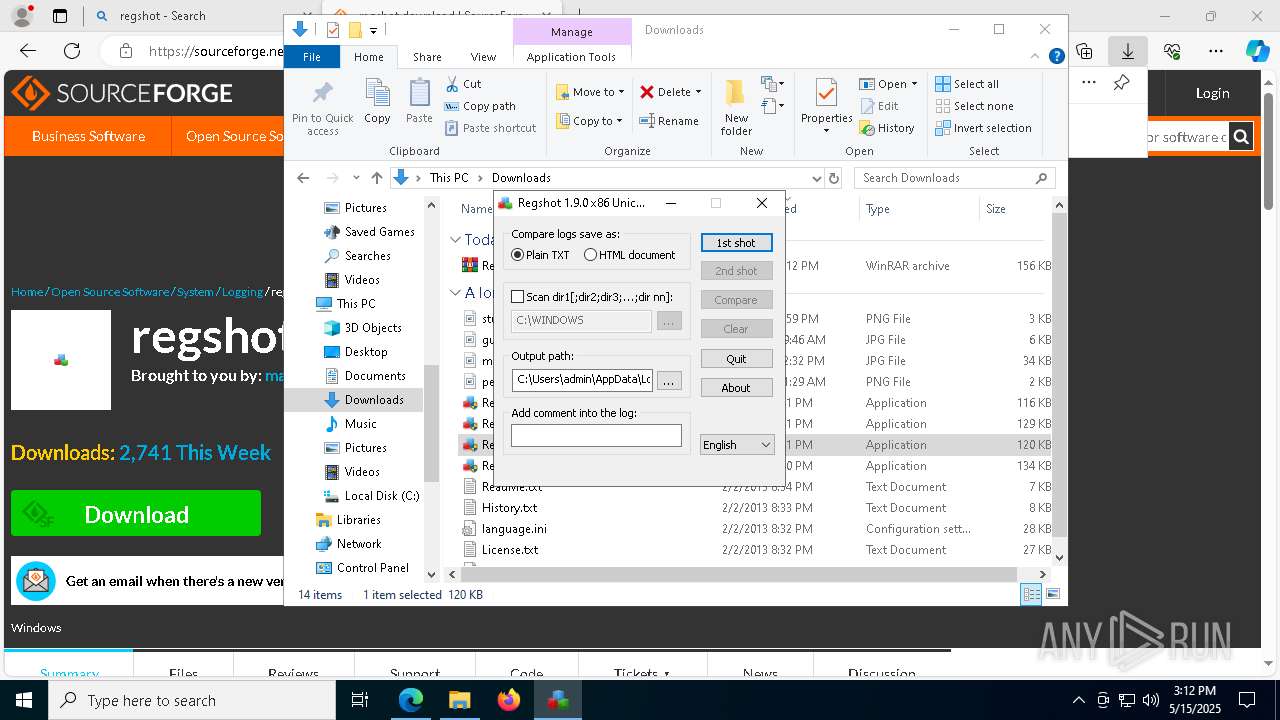Viewport: 1280px width, 720px height.
Task: Click the 1st shot button
Action: click(x=736, y=243)
